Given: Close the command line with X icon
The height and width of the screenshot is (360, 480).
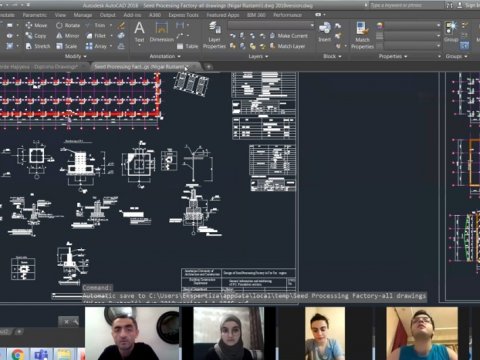Looking at the screenshot, I should coord(66,322).
